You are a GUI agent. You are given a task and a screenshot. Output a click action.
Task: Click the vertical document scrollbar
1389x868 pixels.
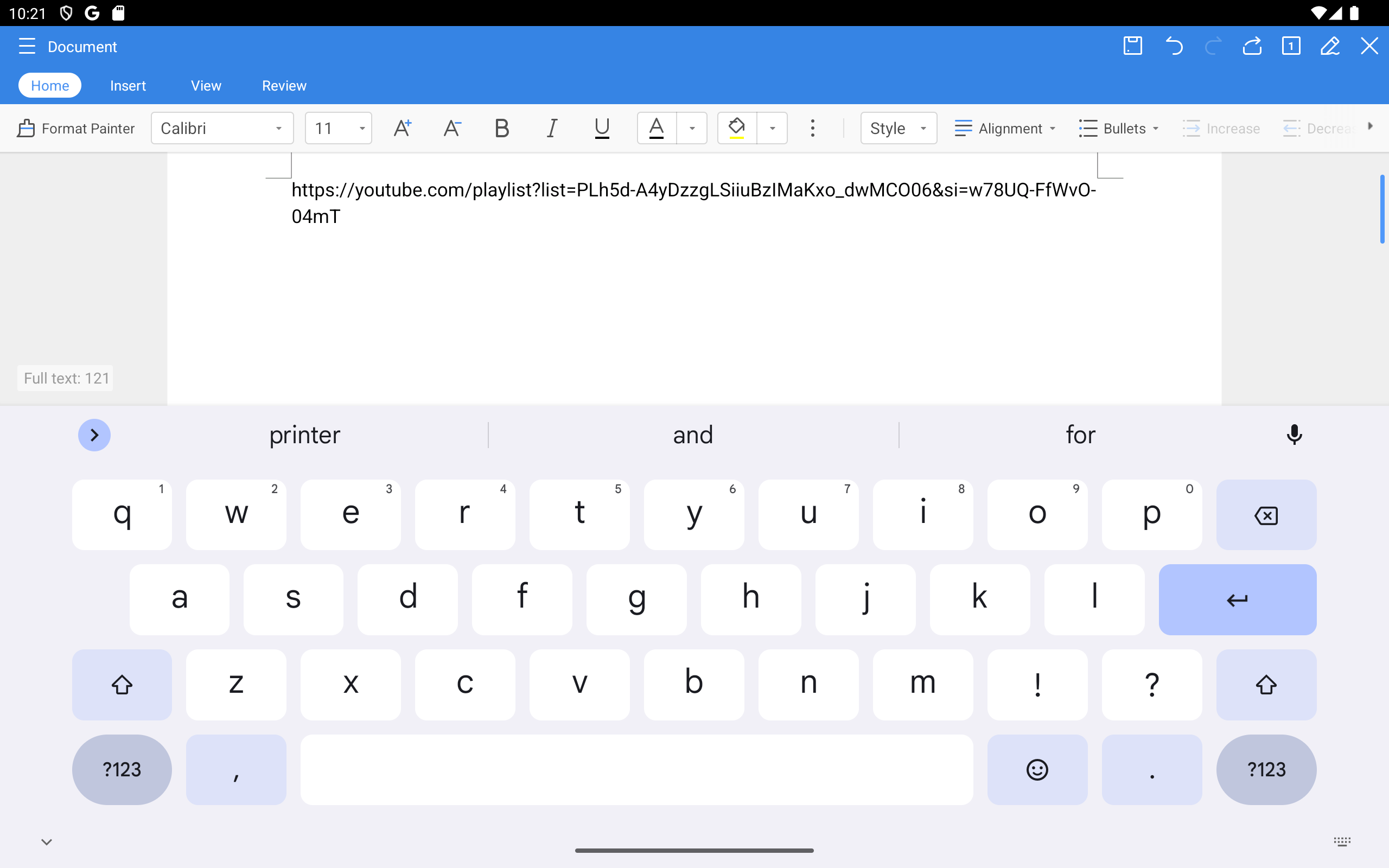tap(1382, 209)
